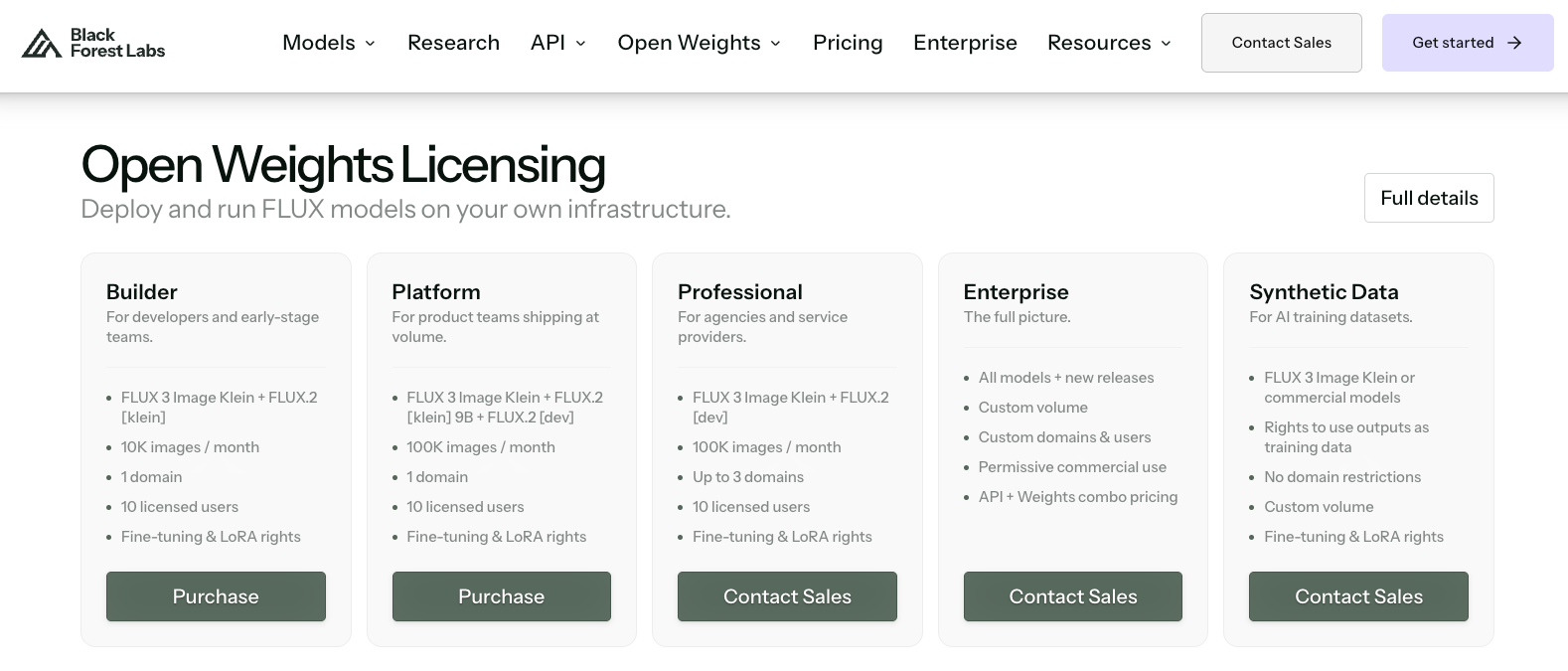Go to the Research page

(453, 43)
